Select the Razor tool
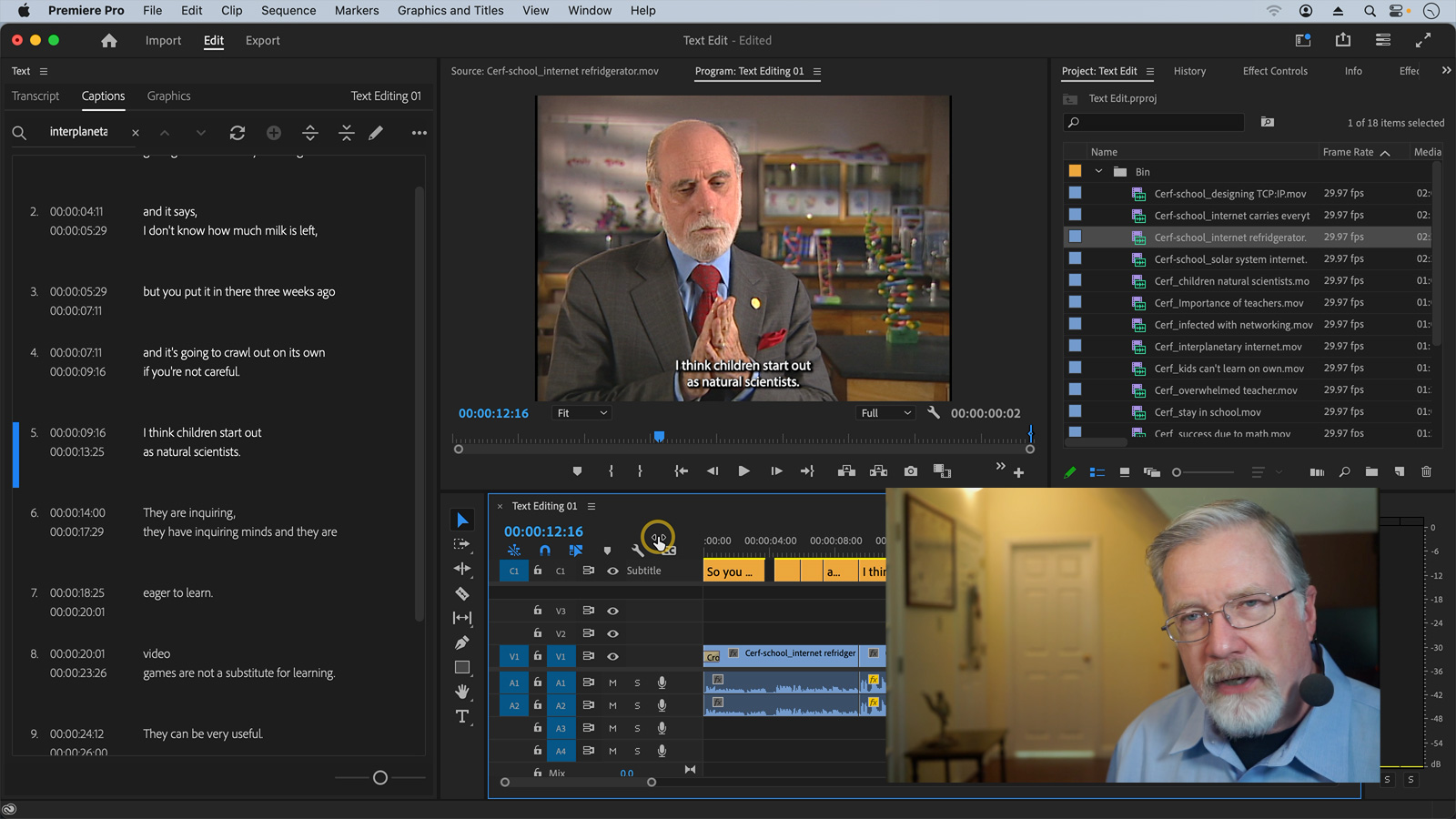This screenshot has height=819, width=1456. [462, 593]
